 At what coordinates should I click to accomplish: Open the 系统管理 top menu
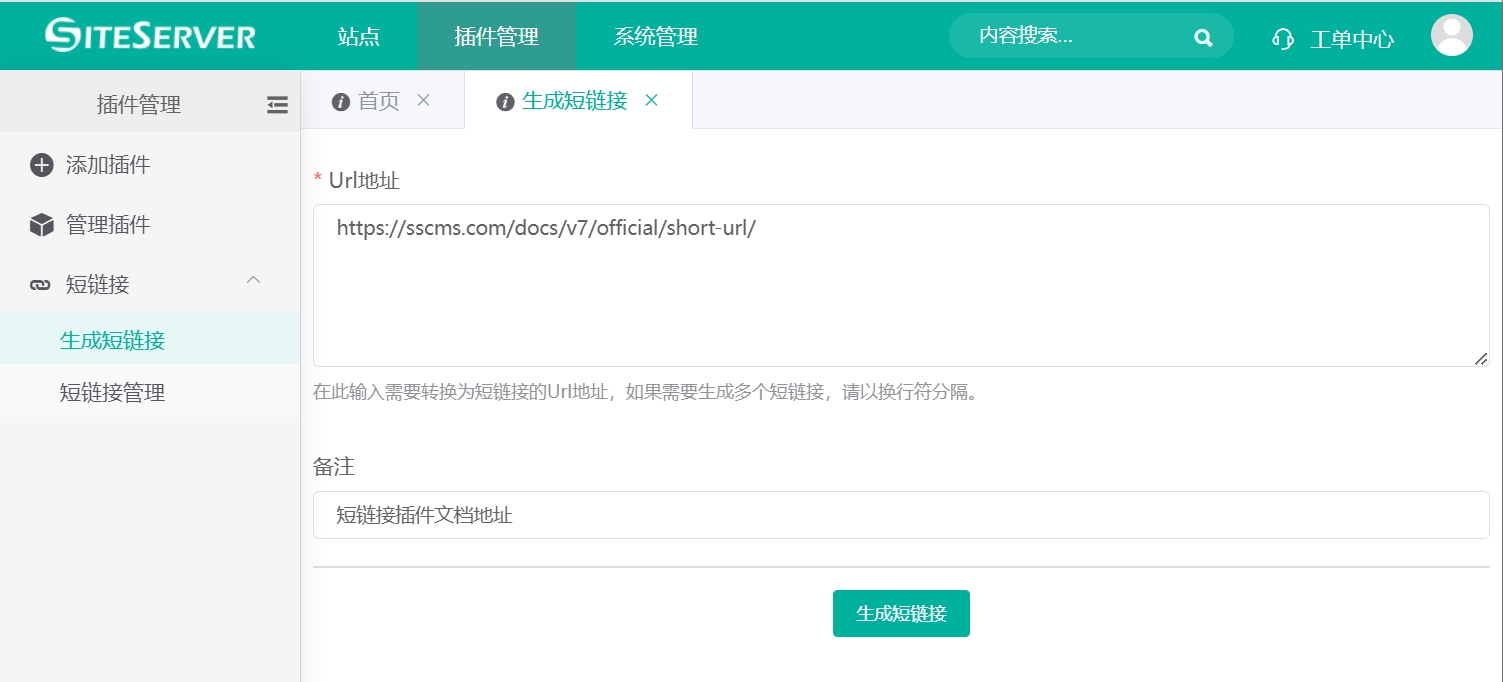(655, 37)
